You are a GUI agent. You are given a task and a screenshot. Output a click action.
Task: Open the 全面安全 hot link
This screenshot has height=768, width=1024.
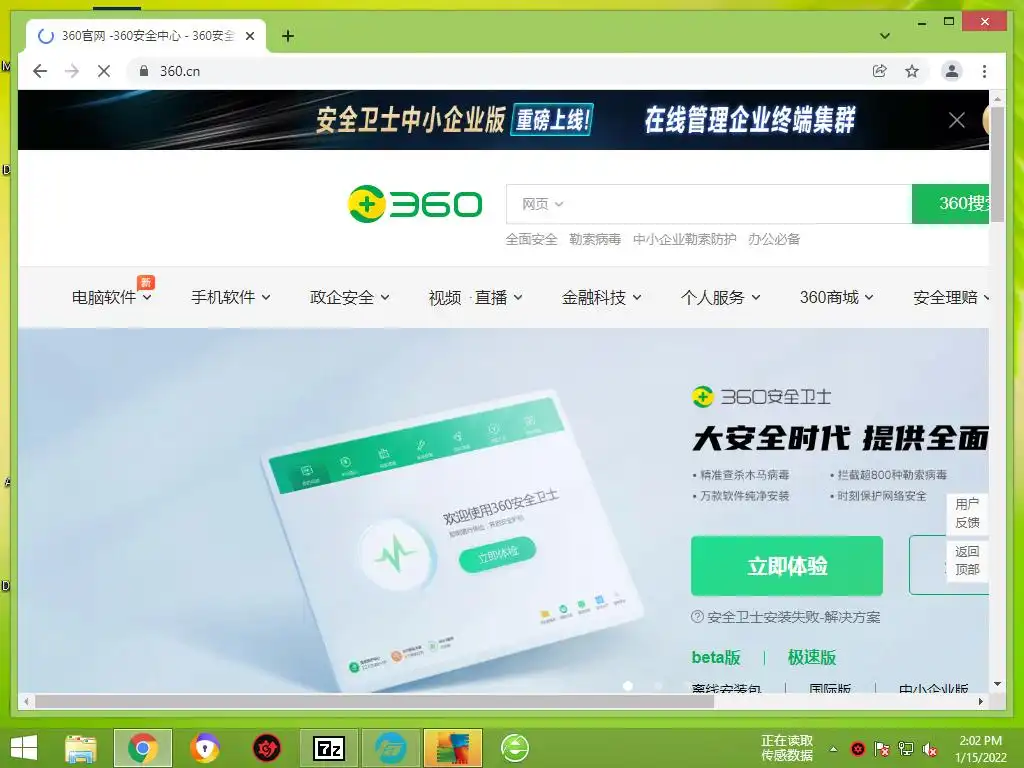531,239
